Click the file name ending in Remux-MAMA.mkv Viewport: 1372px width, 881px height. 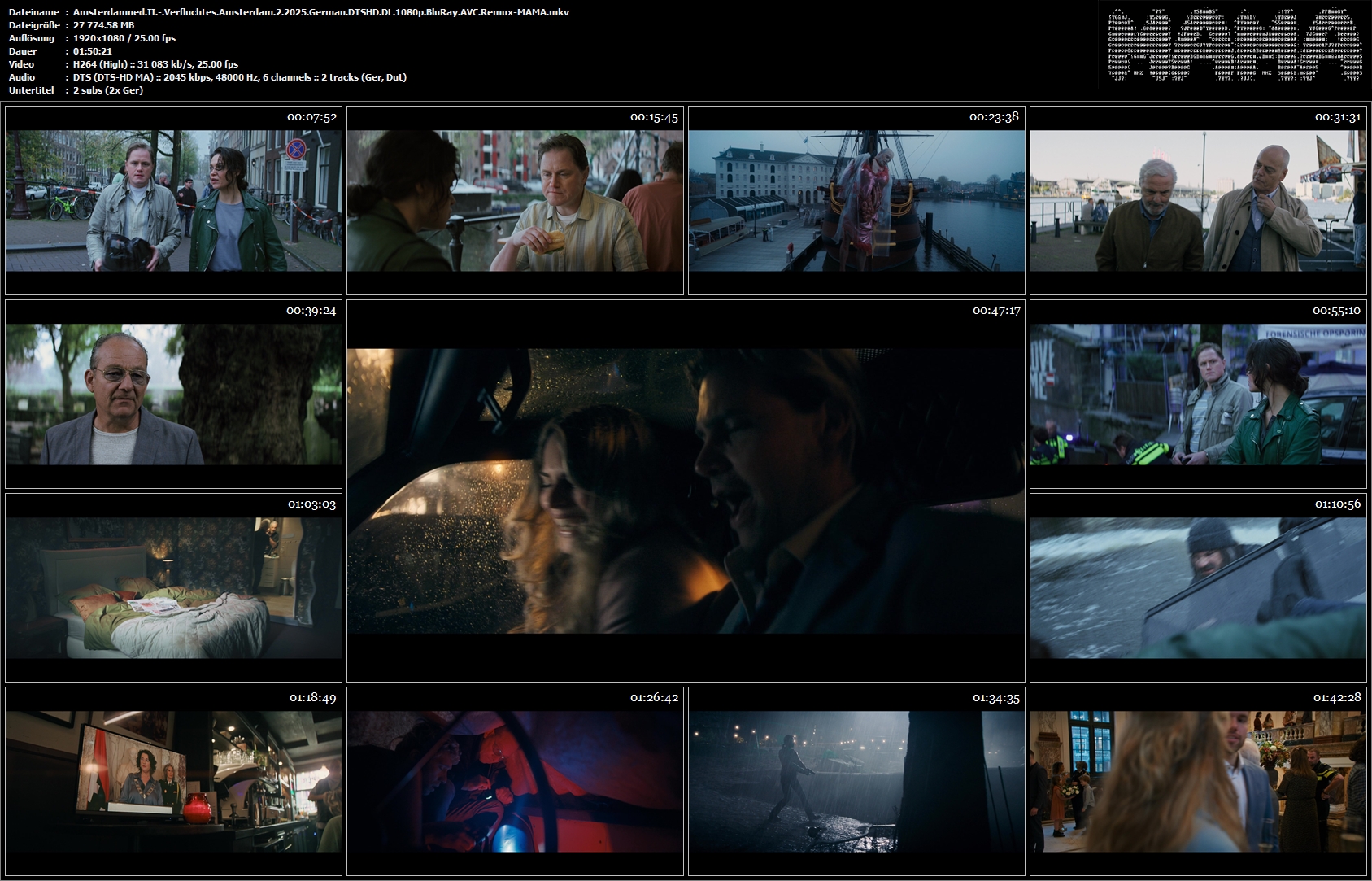(x=321, y=12)
